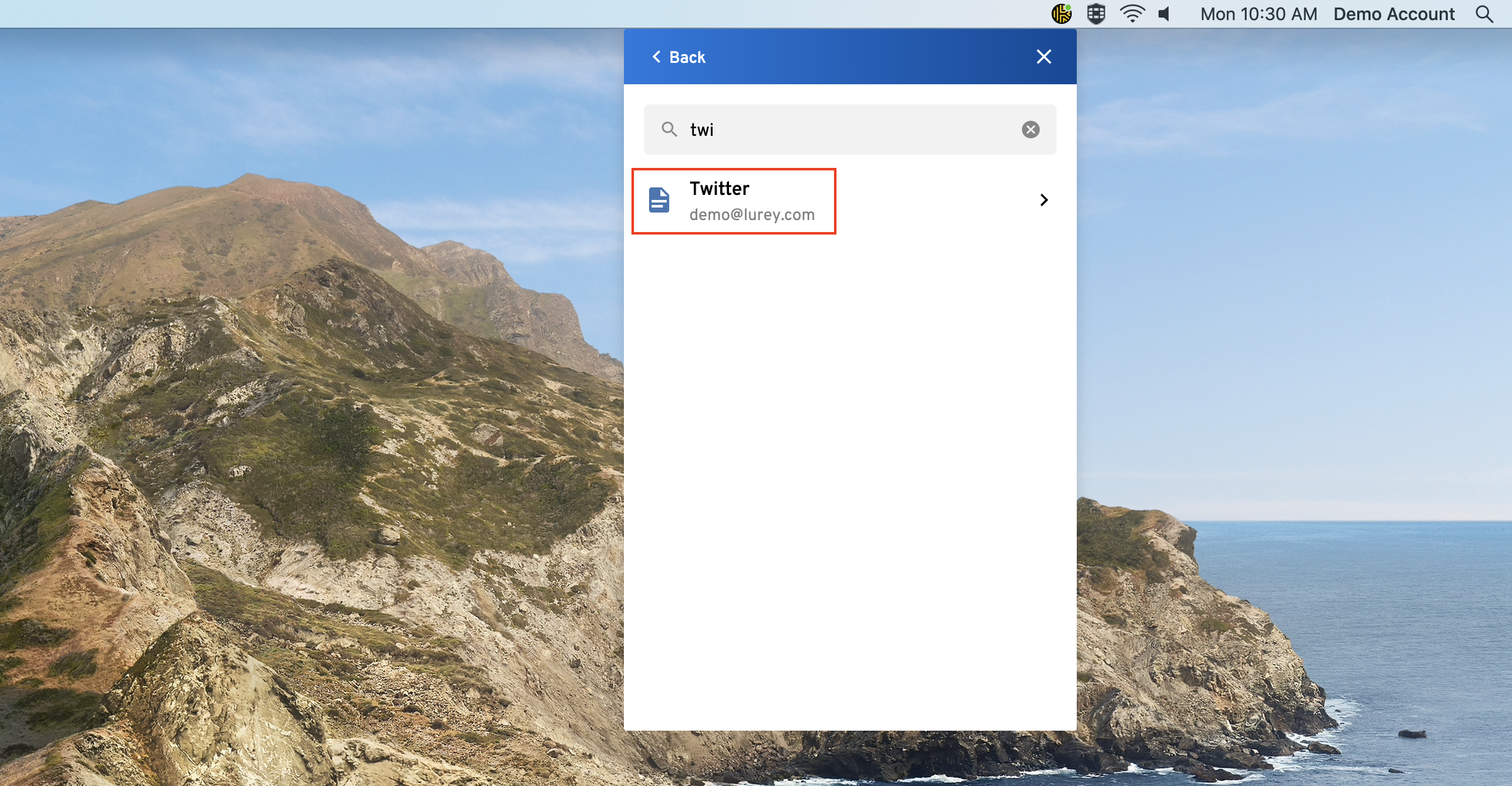Open Spotlight search in menu bar
The height and width of the screenshot is (786, 1512).
click(1484, 14)
